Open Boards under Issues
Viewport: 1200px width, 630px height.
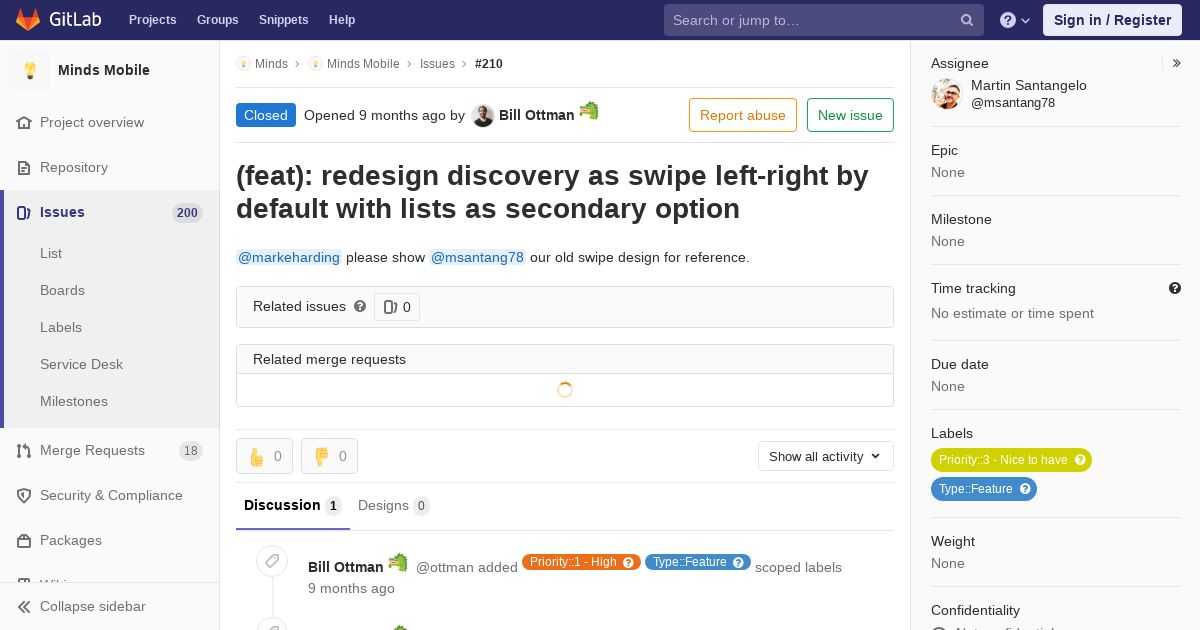click(62, 290)
